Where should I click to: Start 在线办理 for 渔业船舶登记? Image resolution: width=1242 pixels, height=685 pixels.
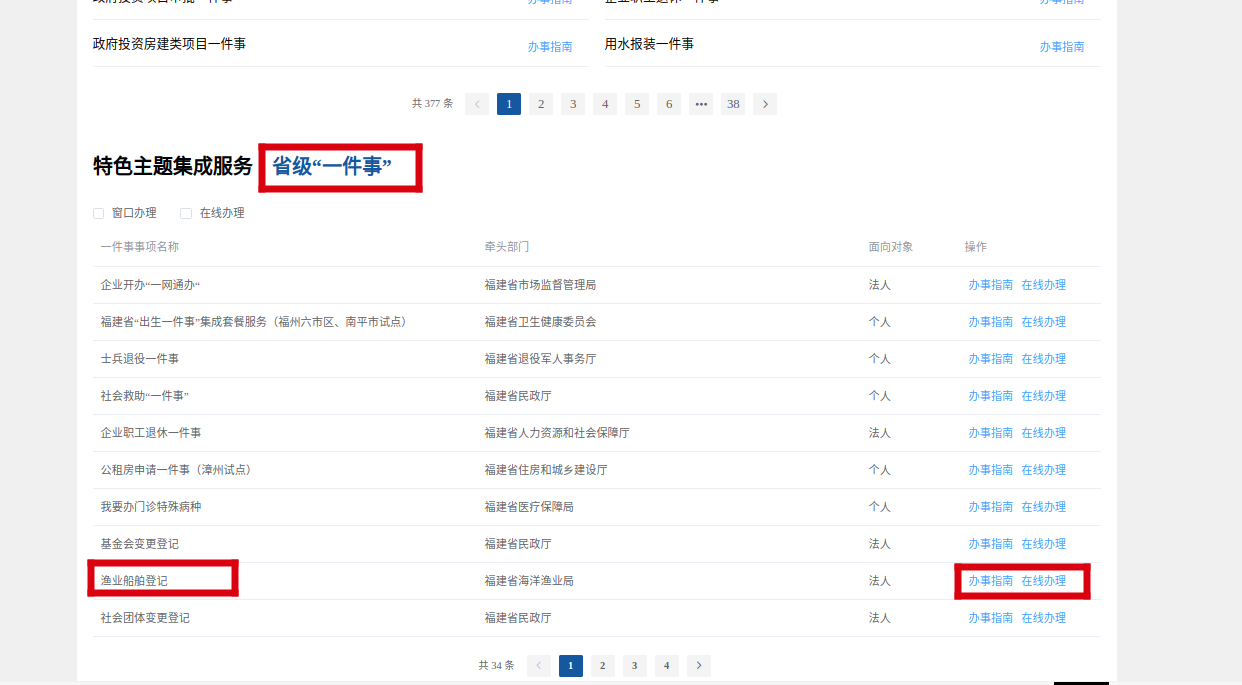[x=1044, y=581]
